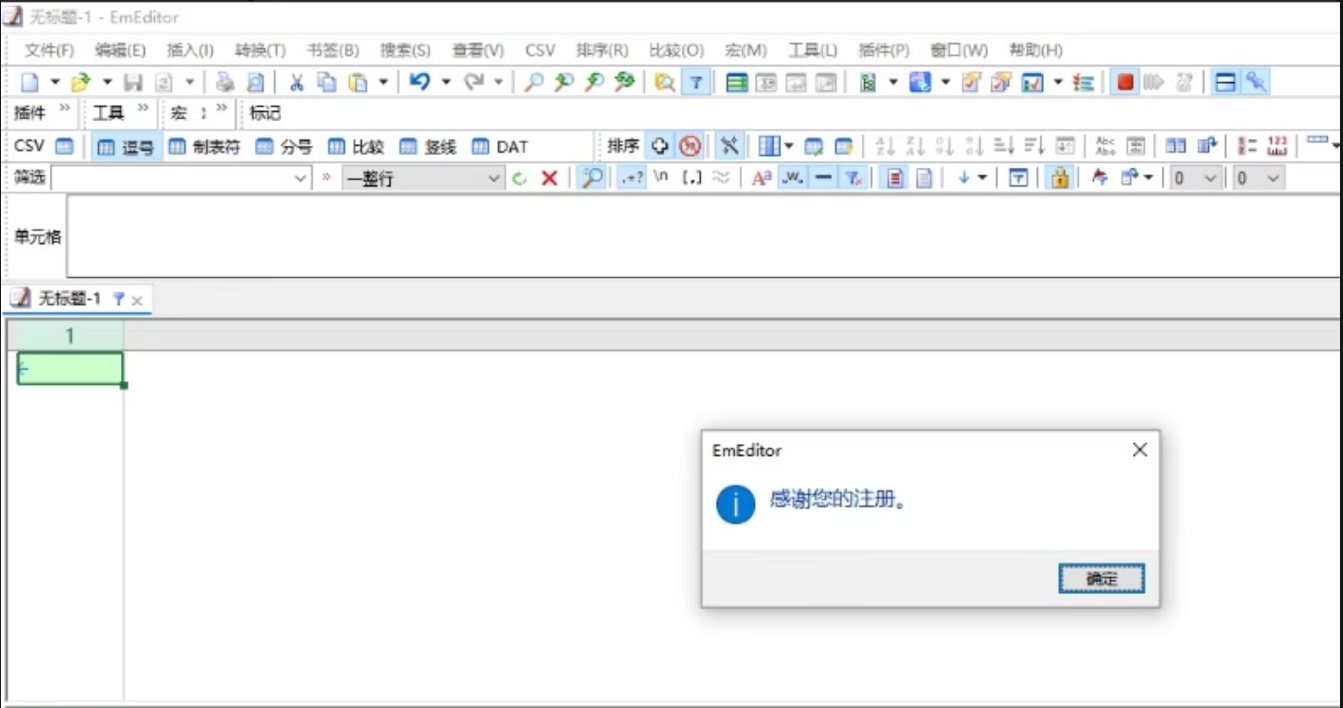Click the red X abort filter icon
Viewport: 1343px width, 708px height.
tap(549, 178)
